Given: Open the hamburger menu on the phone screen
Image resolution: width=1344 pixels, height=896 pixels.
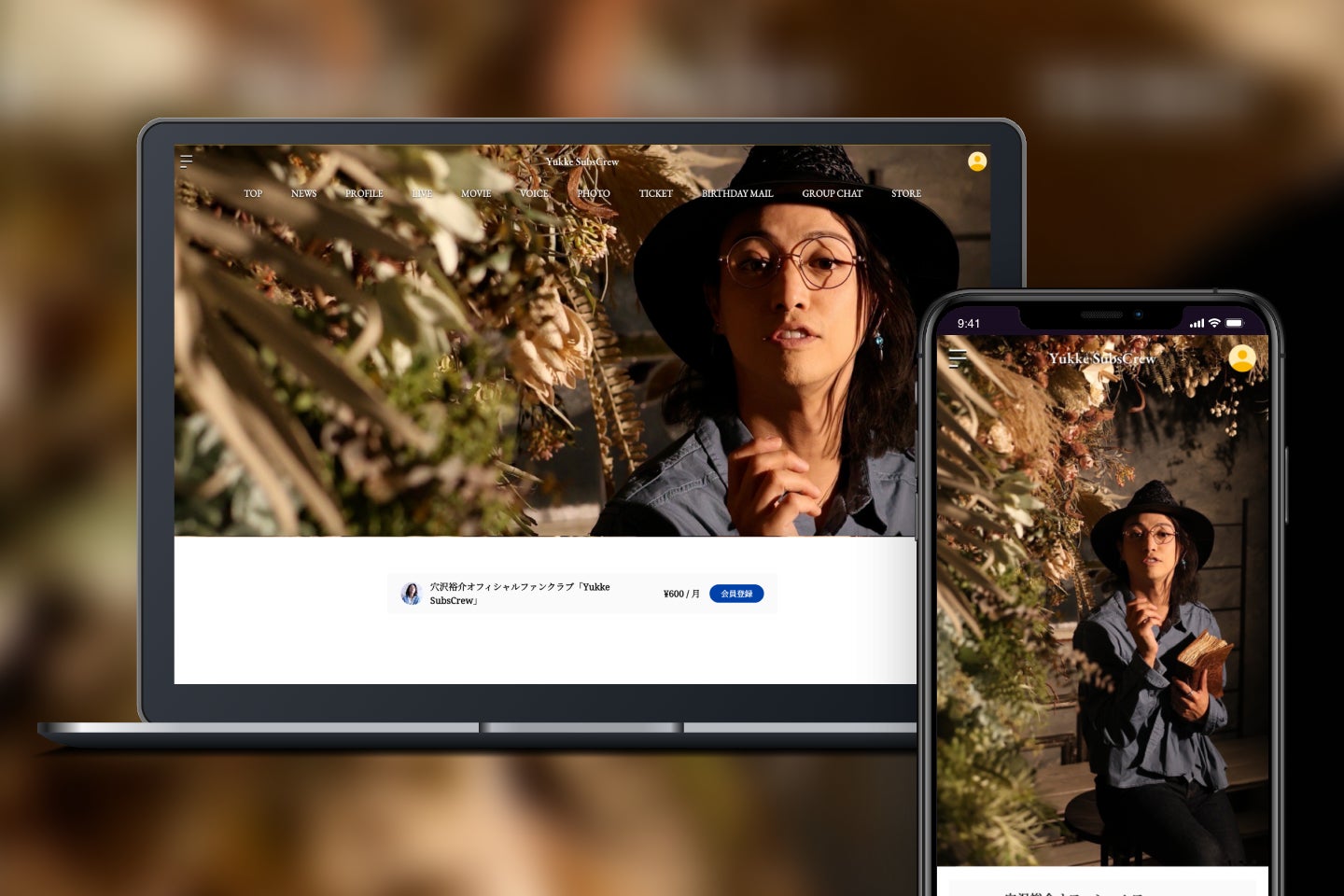Looking at the screenshot, I should 958,358.
